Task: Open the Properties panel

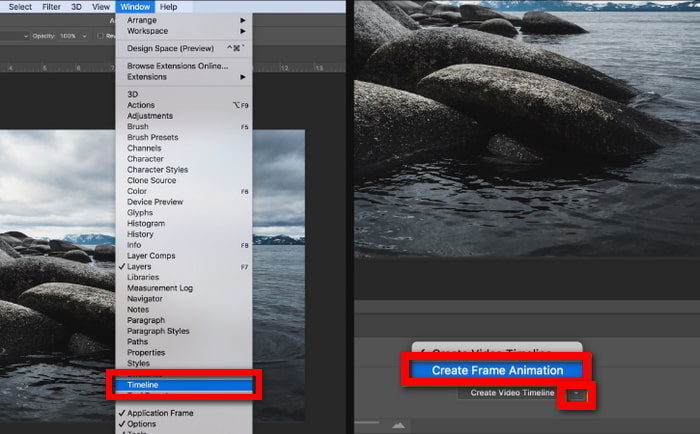Action: 184,353
